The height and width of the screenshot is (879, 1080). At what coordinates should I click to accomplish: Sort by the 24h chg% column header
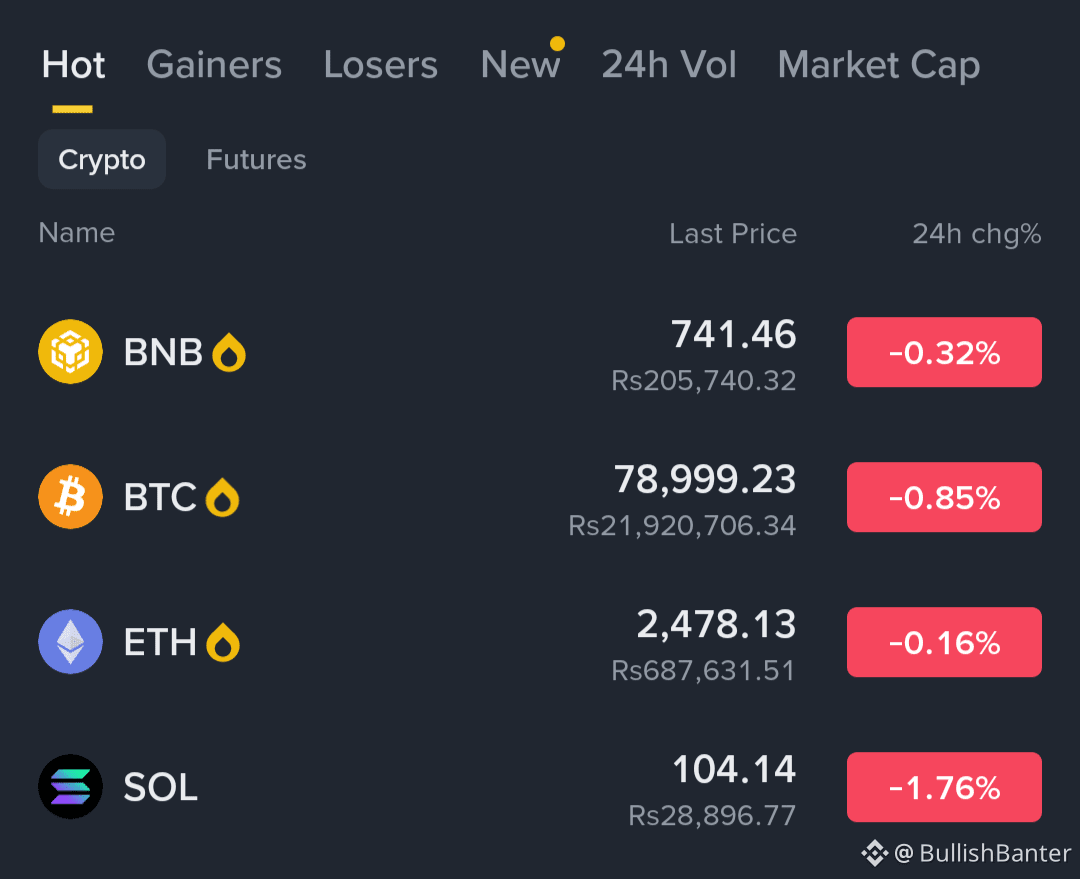click(x=977, y=234)
